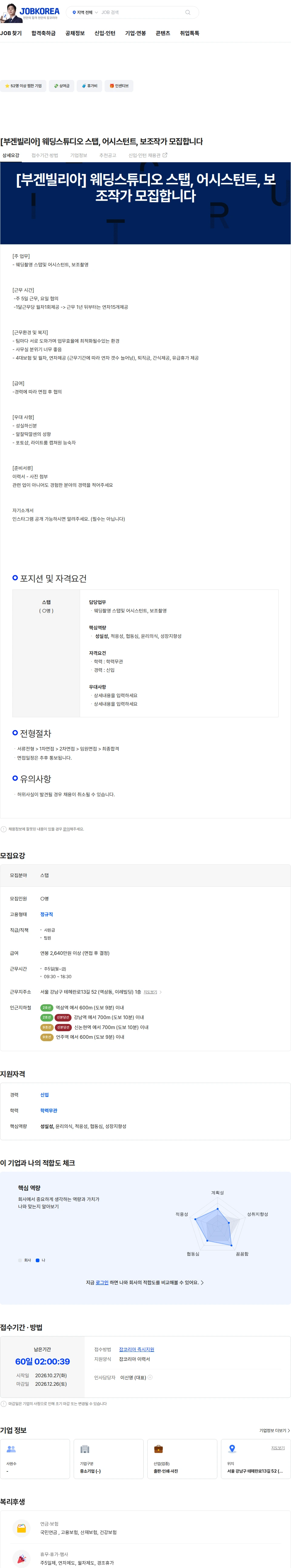Viewport: 291px width, 1568px height.
Task: Click the 신분당선 badge for 신논현역
Action: click(x=63, y=1027)
